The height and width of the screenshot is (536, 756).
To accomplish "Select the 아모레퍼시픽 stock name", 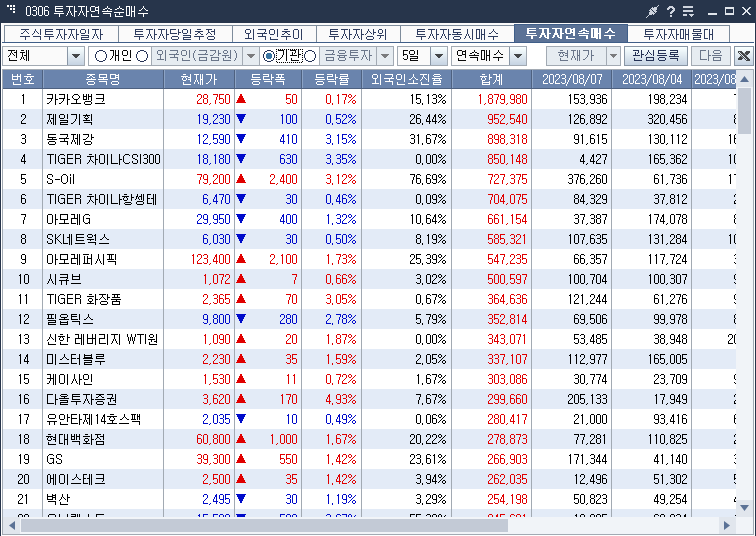I will (x=81, y=259).
